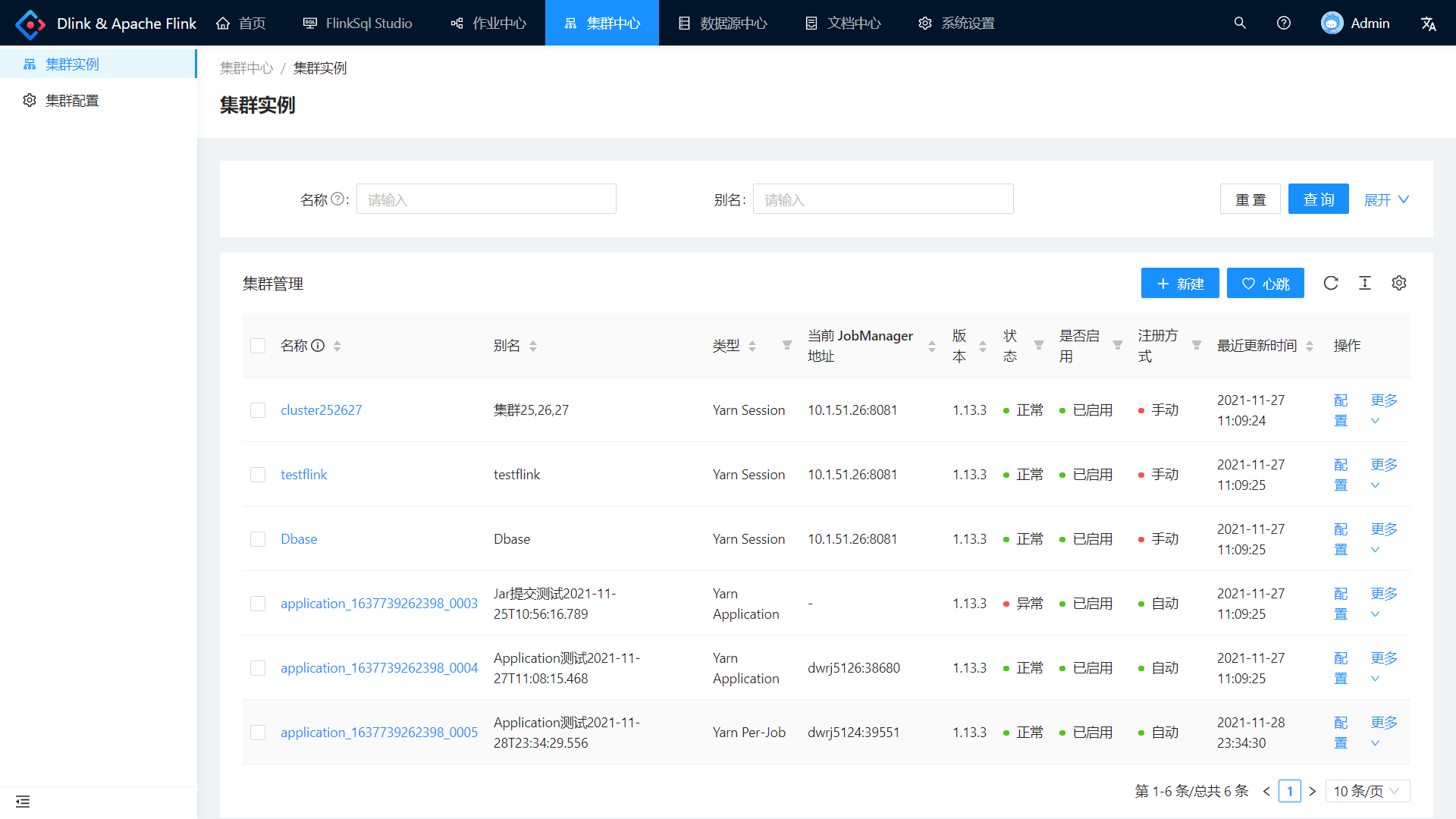
Task: Click the column settings icon in cluster table
Action: tap(1398, 284)
